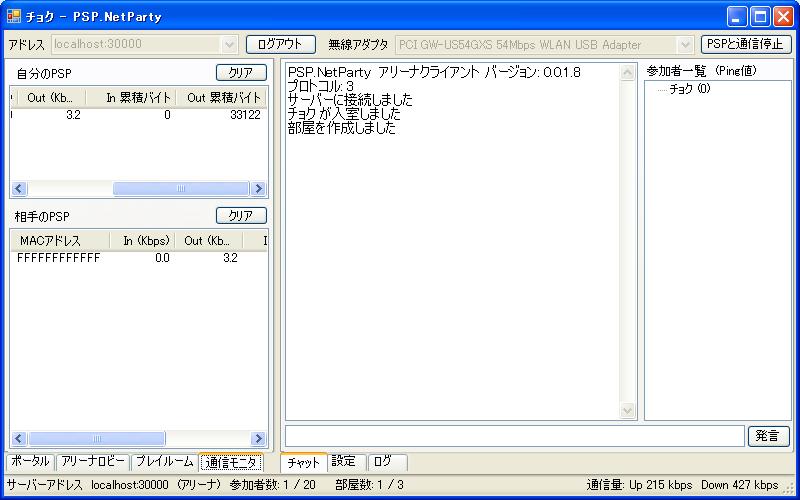
Task: Click the Out (Kb... column header in 自分のPSP
Action: 50,97
